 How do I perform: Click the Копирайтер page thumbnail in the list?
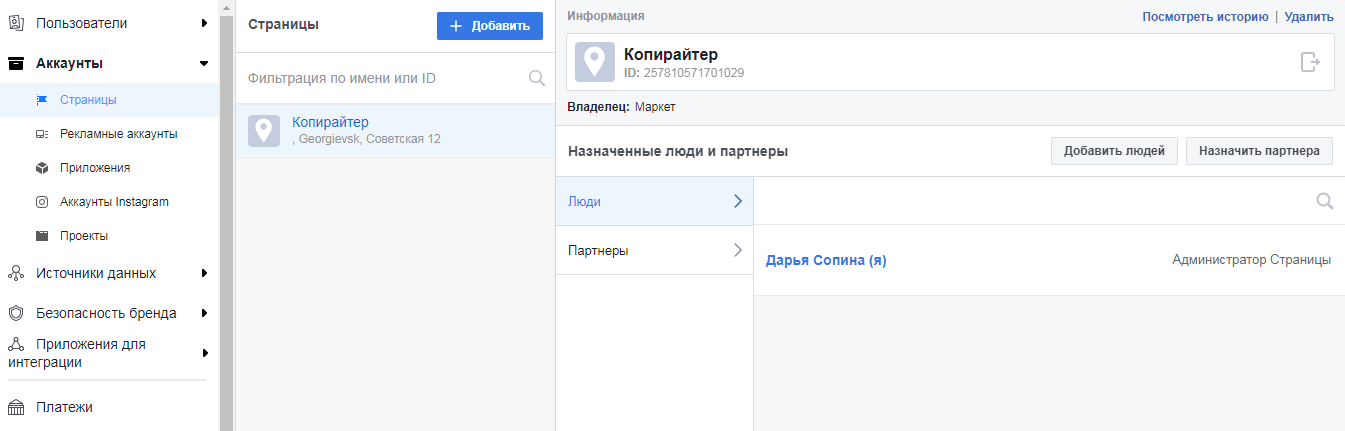pyautogui.click(x=264, y=130)
